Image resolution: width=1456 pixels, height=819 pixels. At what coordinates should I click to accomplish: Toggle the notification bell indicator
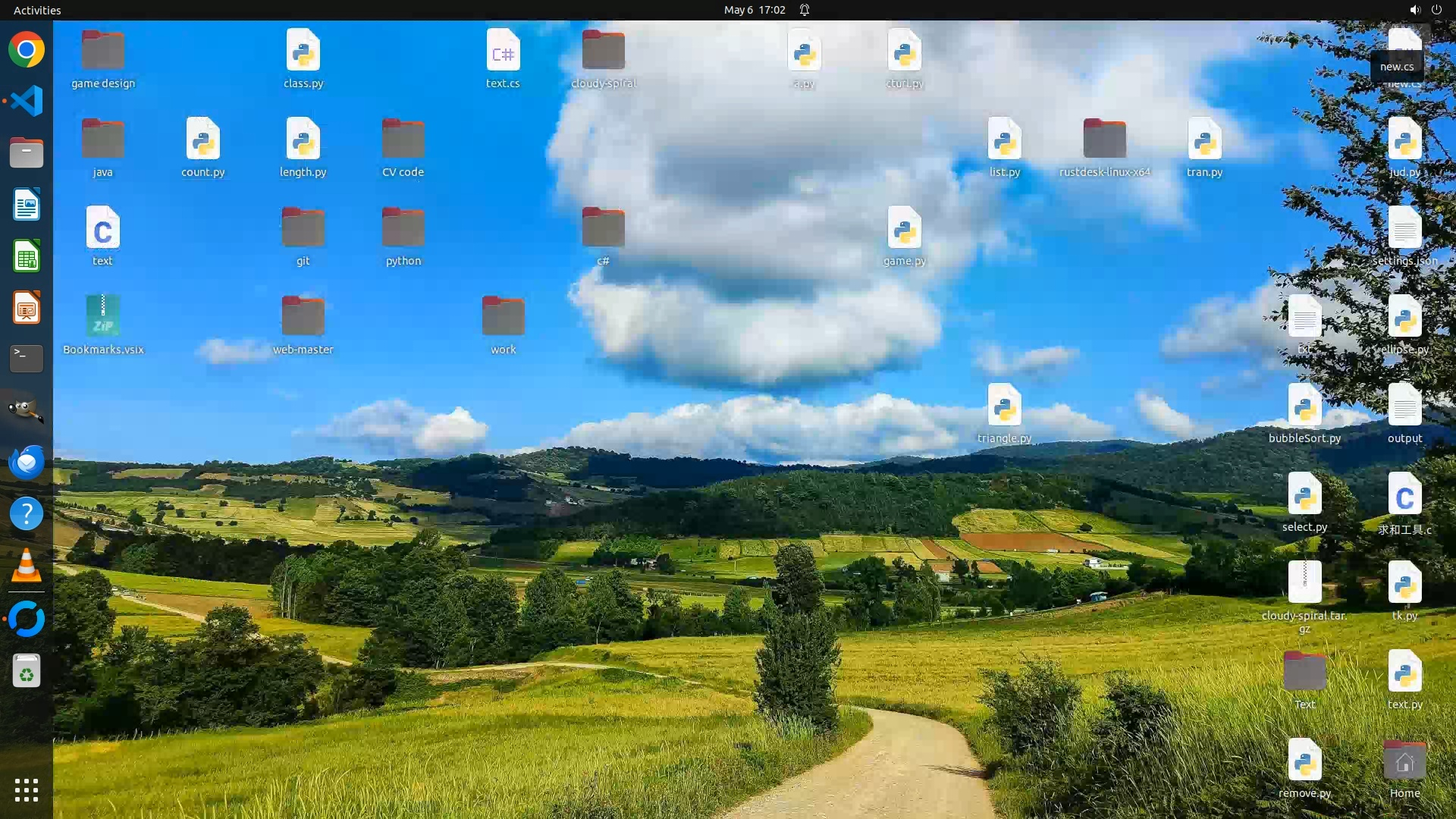[x=805, y=10]
